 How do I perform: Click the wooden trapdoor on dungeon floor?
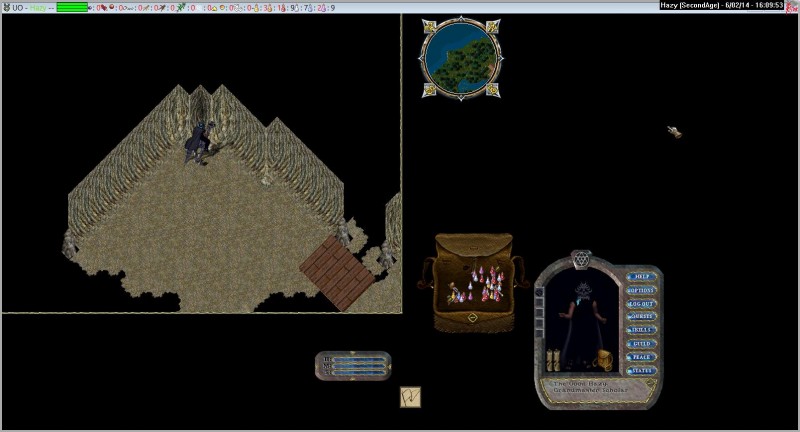[x=334, y=263]
